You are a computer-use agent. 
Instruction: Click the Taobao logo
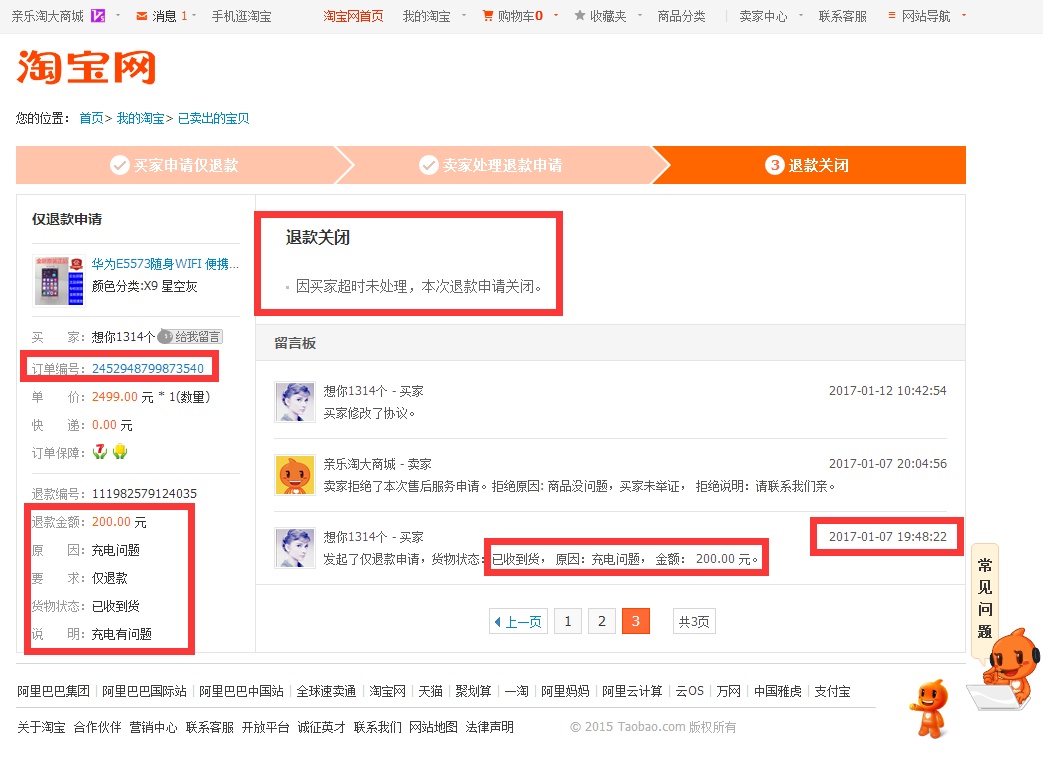click(86, 67)
